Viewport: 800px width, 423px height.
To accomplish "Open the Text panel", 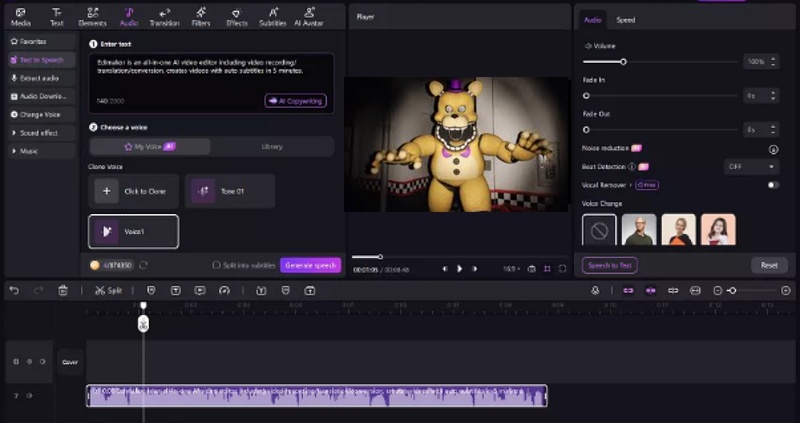I will (57, 17).
